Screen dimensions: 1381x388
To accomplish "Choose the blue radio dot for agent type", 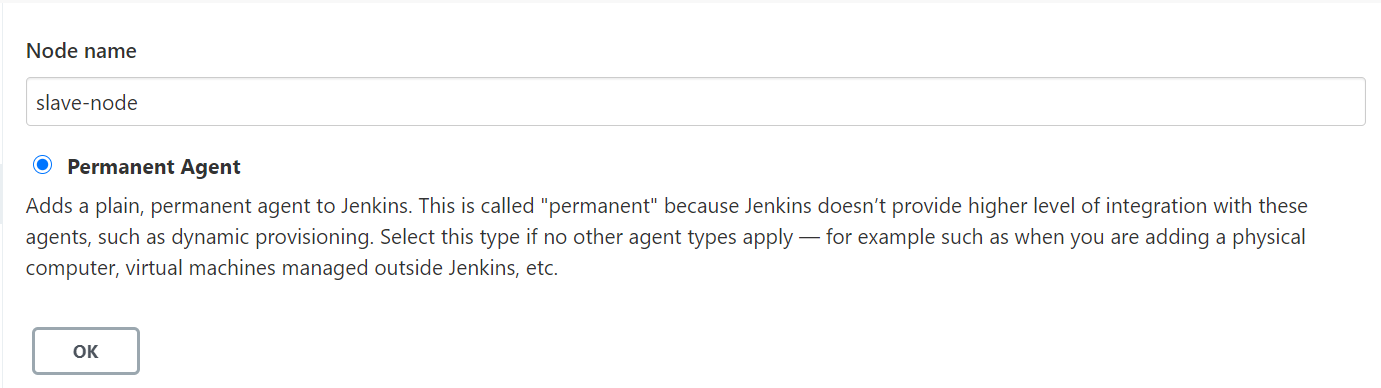I will click(x=42, y=165).
